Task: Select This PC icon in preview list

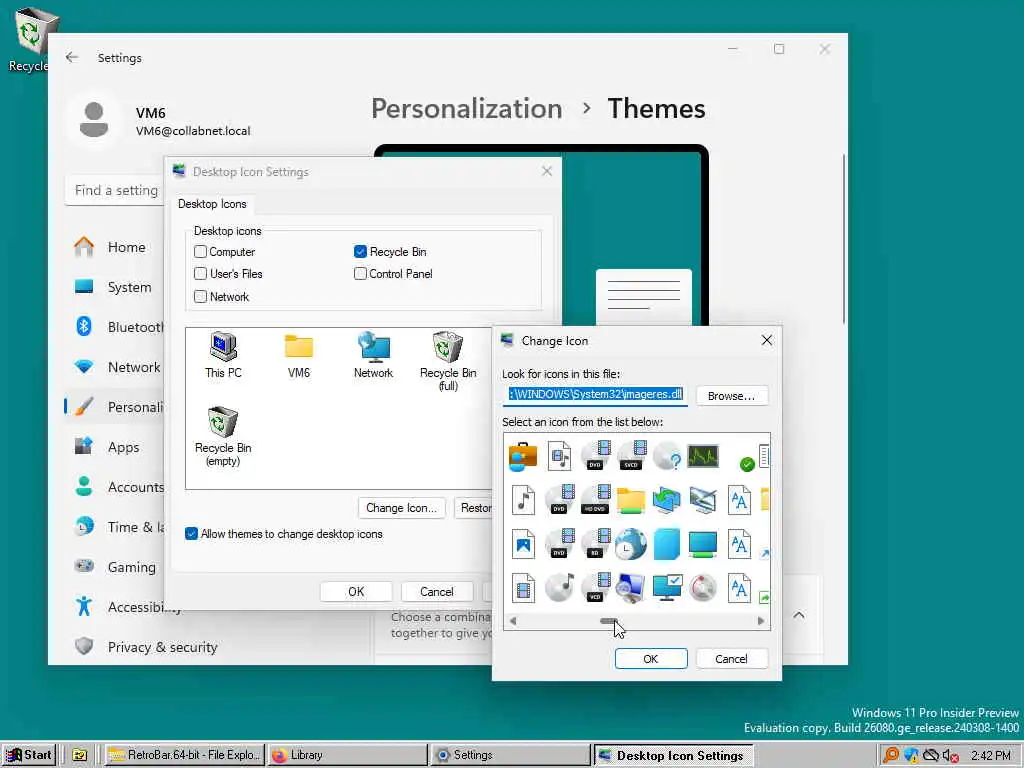Action: tap(223, 355)
